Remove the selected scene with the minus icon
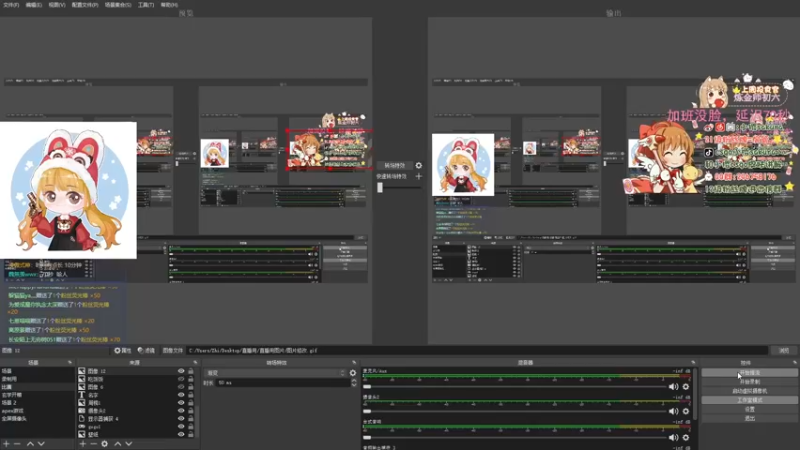Viewport: 800px width, 450px height. [x=17, y=444]
